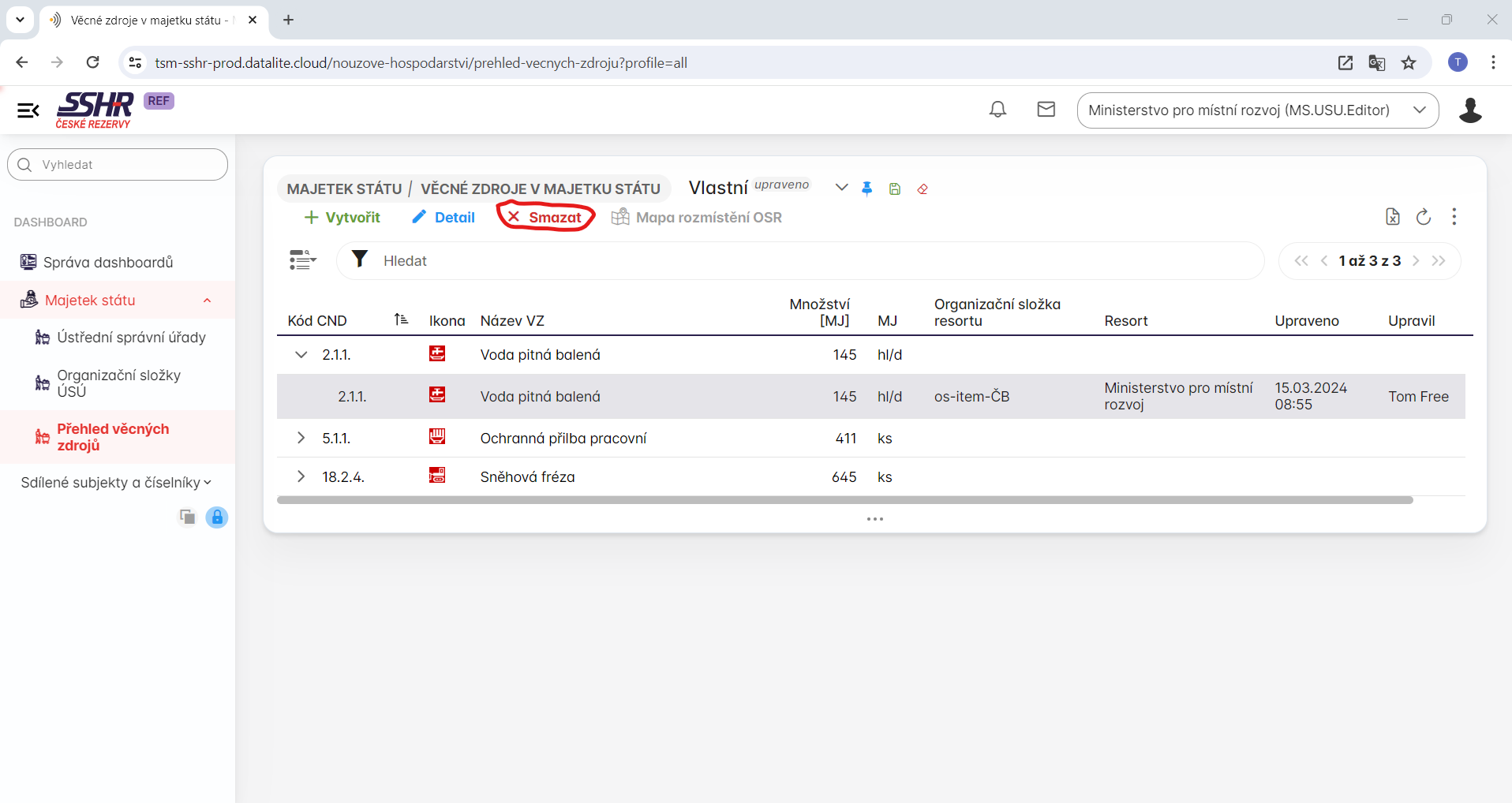Image resolution: width=1512 pixels, height=803 pixels.
Task: Open Ústřední správní úřady in the sidebar
Action: point(131,338)
